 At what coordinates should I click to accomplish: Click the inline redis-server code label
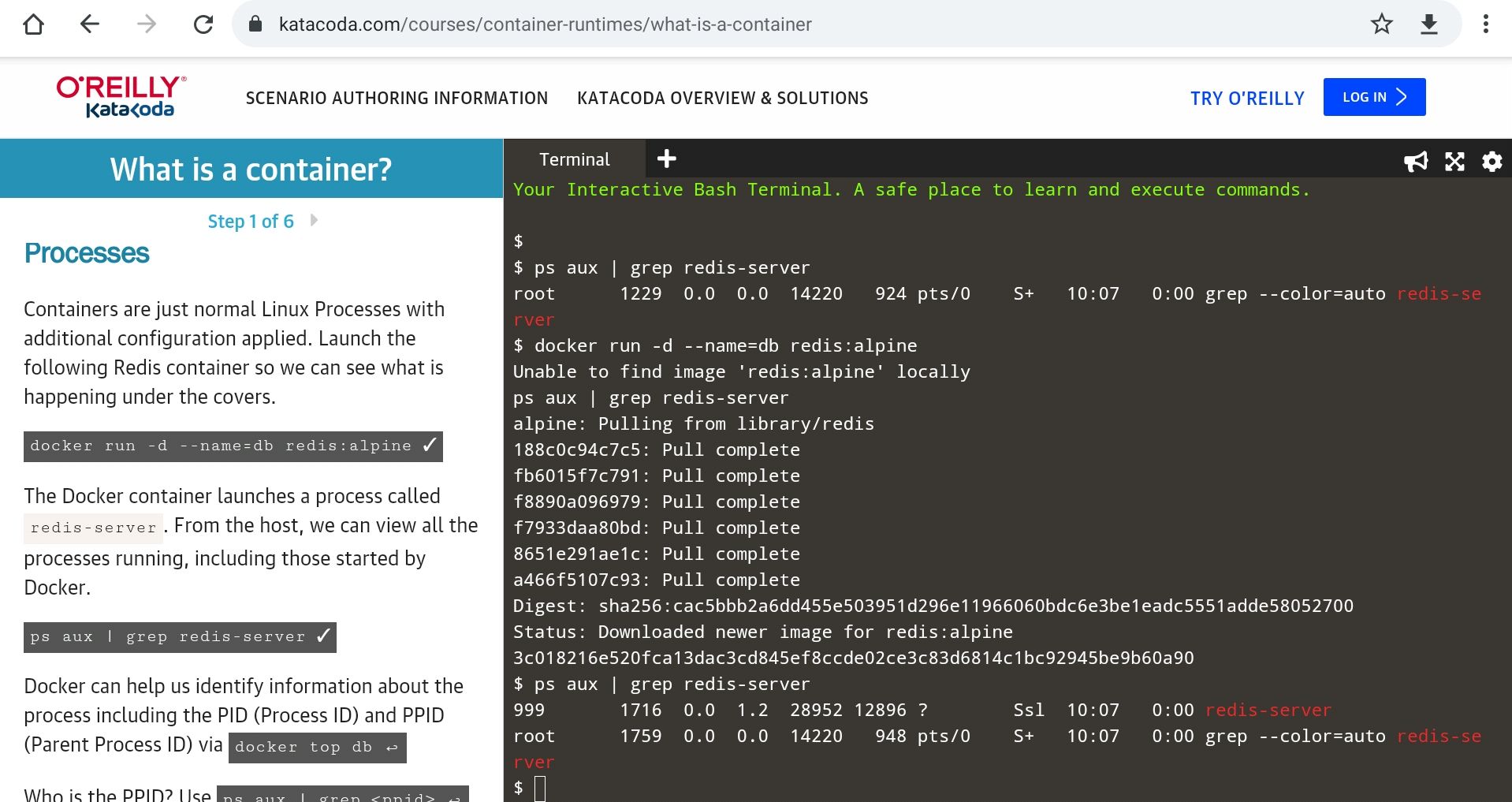pos(93,528)
